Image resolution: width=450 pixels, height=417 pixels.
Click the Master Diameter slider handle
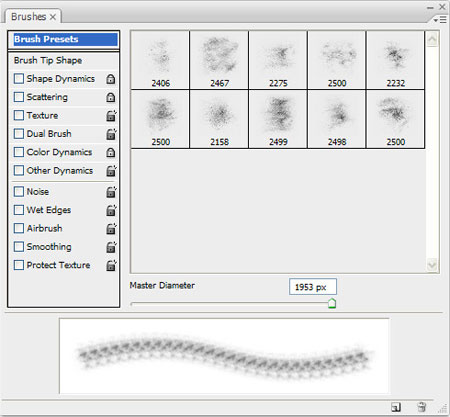point(331,304)
